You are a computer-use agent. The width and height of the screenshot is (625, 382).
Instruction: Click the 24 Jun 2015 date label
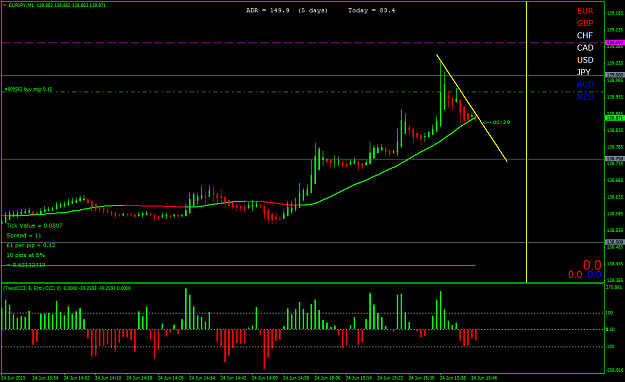(14, 378)
